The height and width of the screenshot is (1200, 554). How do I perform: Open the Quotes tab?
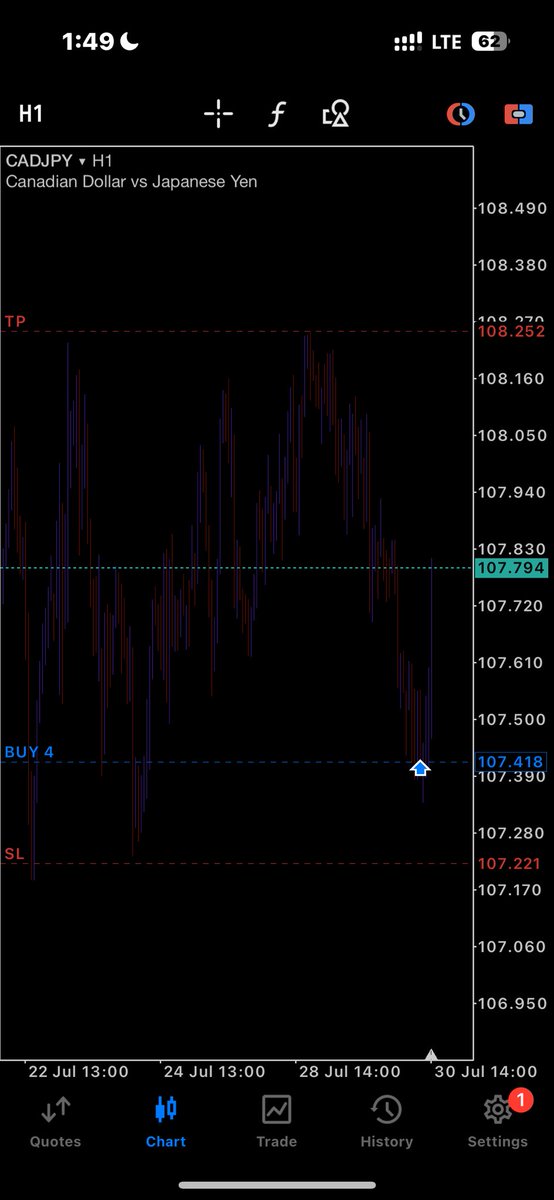pos(56,1121)
